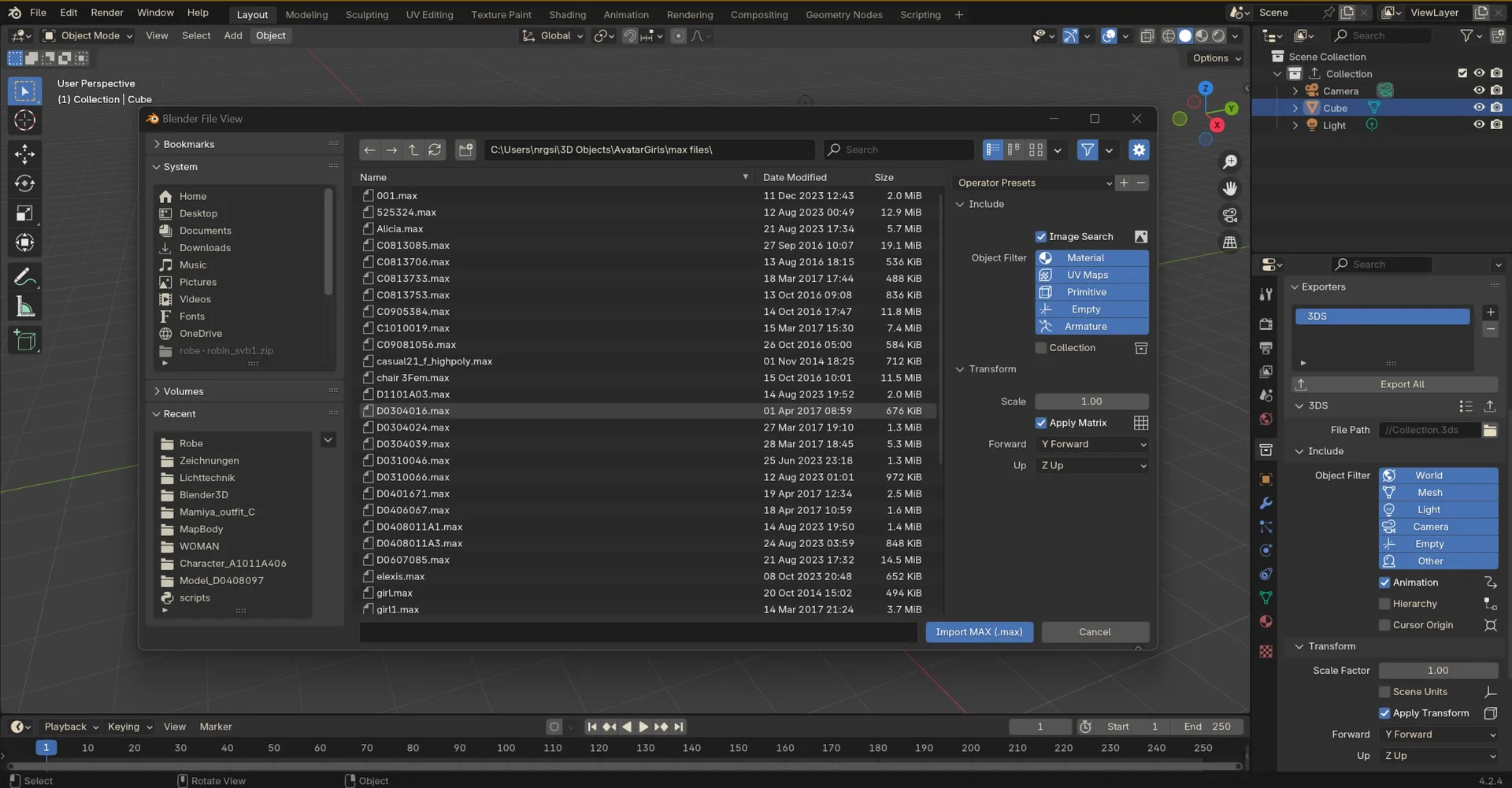Cancel the file import dialog
1512x788 pixels.
1095,632
